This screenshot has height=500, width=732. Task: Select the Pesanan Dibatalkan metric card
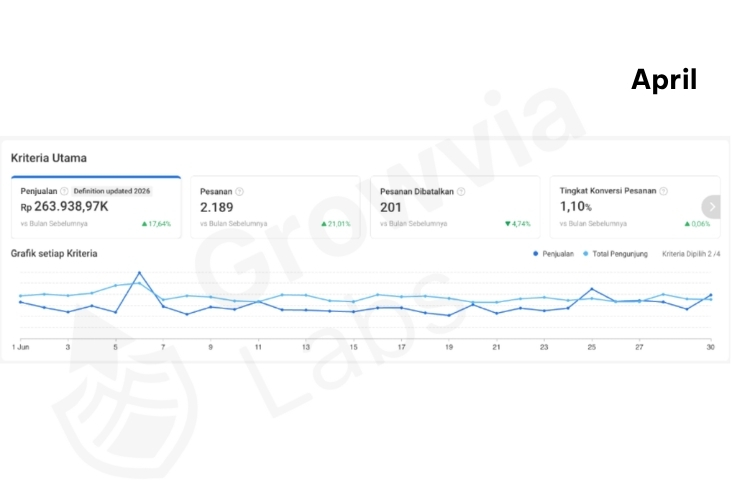(455, 207)
